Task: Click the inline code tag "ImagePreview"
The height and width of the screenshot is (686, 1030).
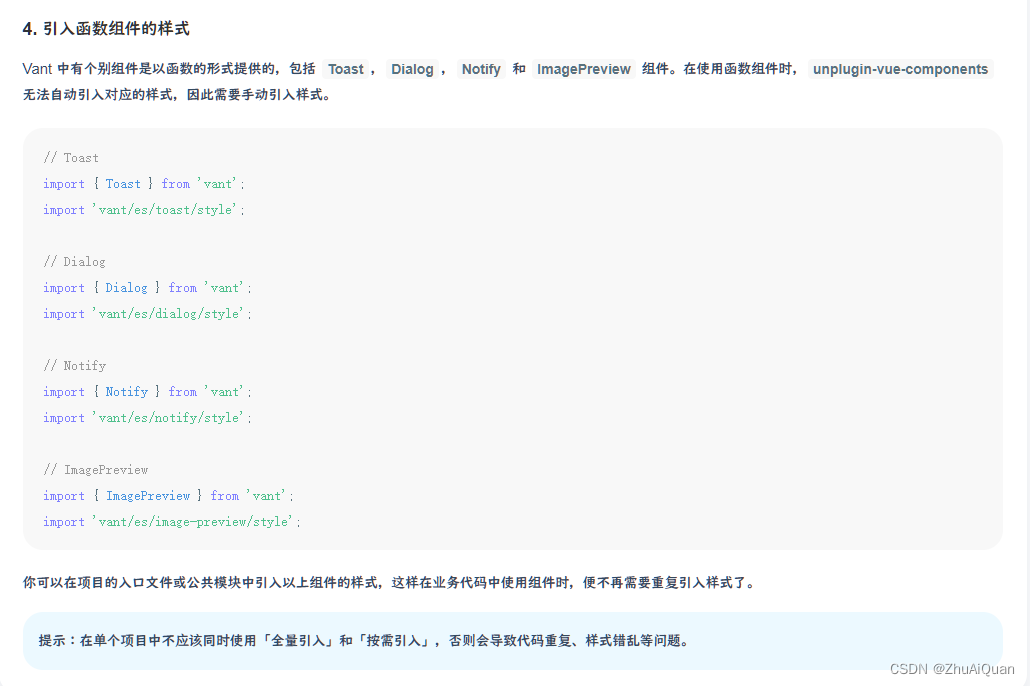Action: point(583,69)
